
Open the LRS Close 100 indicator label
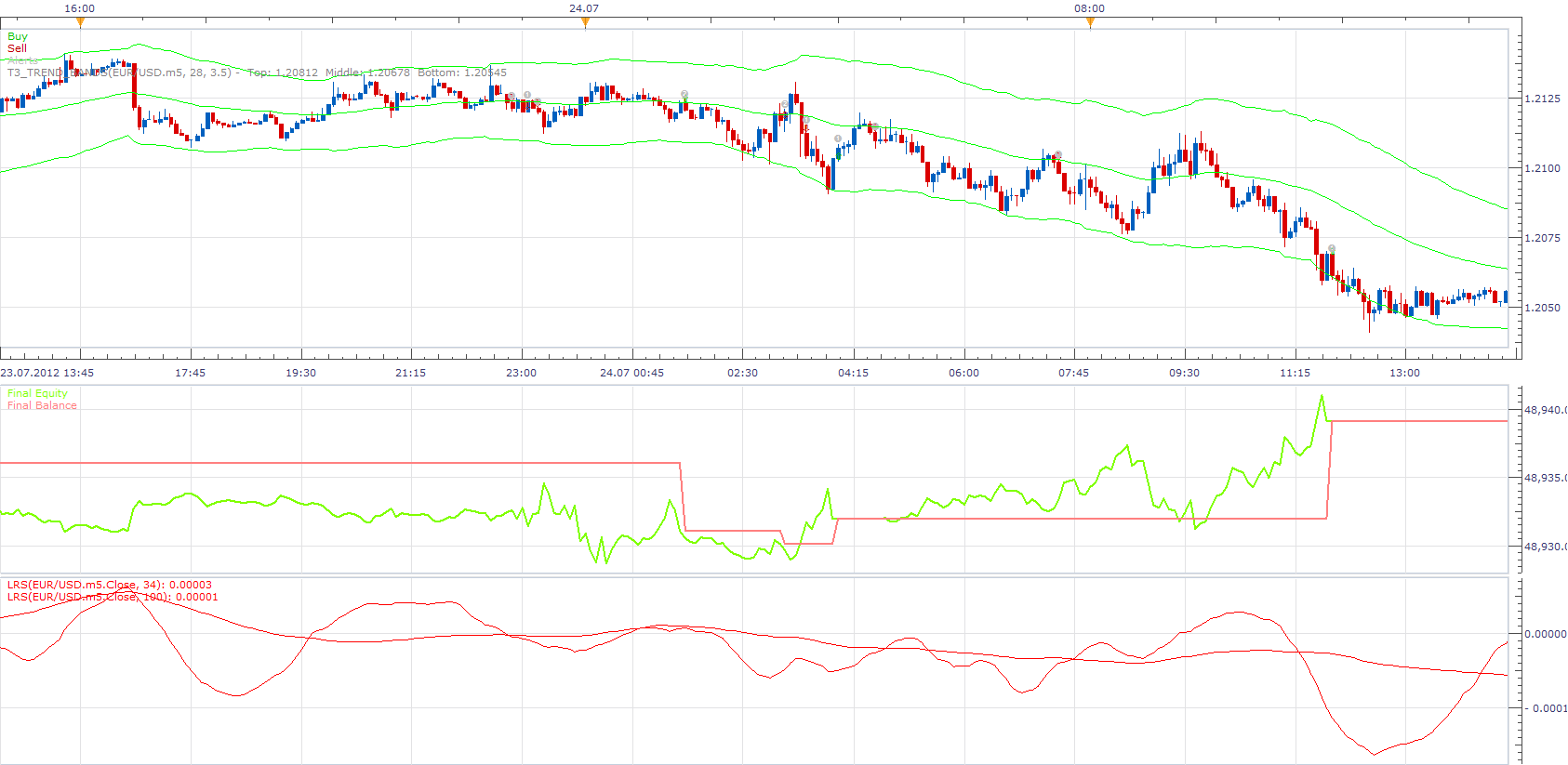[113, 597]
